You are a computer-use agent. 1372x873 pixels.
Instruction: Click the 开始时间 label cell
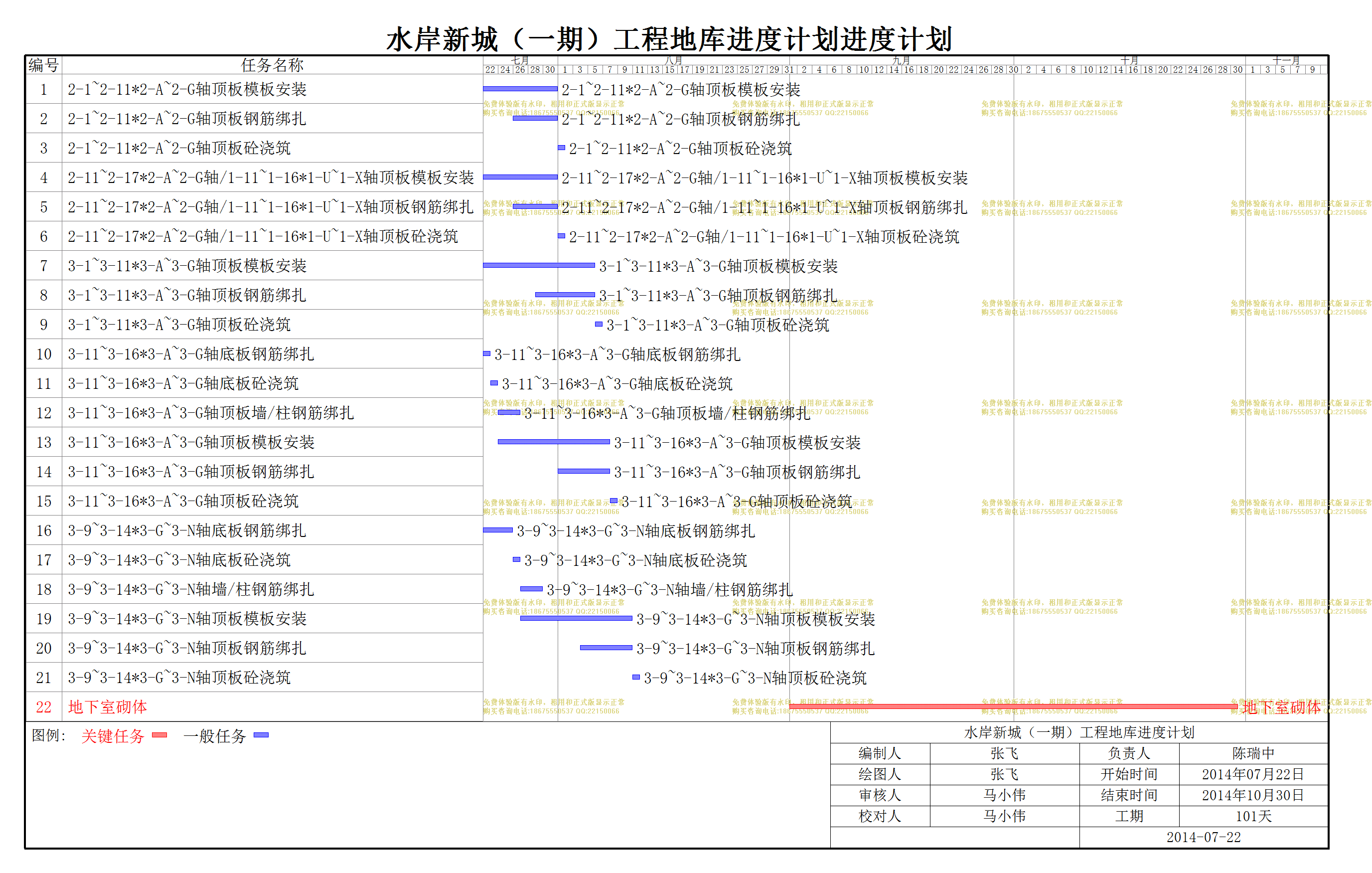coord(1129,774)
